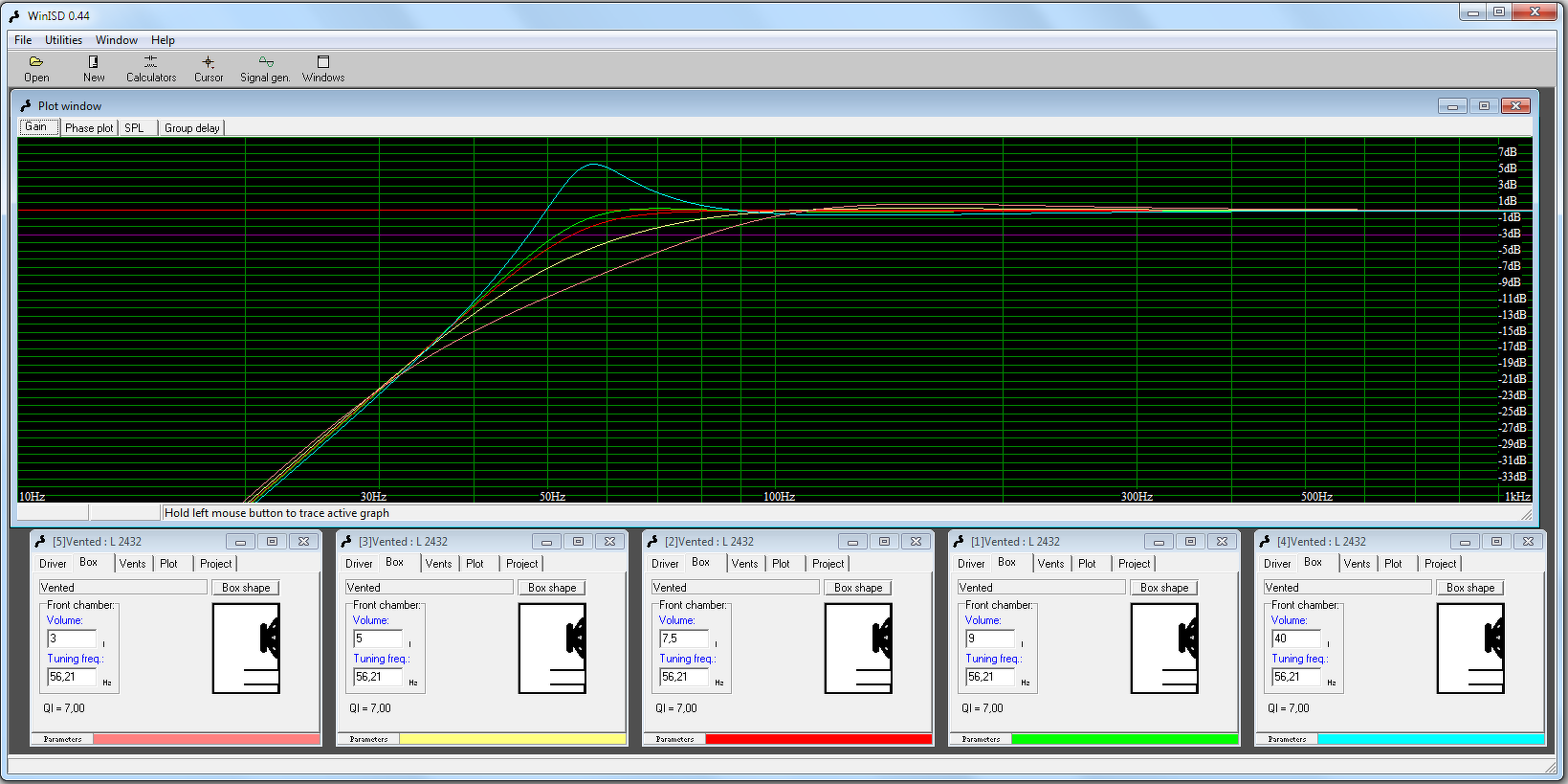Click Box shape button in [2]Vented window
Screen dimensions: 1568x784
[858, 588]
